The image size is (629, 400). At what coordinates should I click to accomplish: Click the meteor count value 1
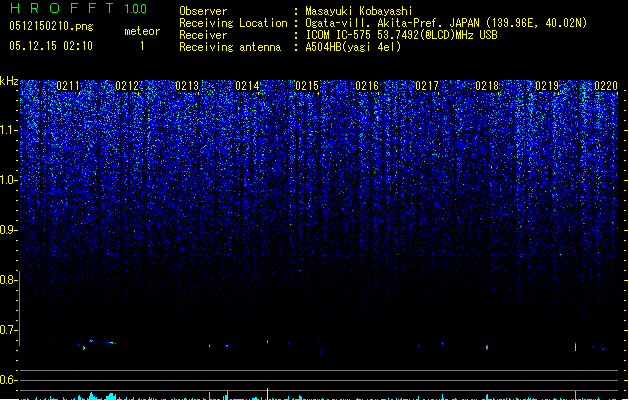click(142, 46)
